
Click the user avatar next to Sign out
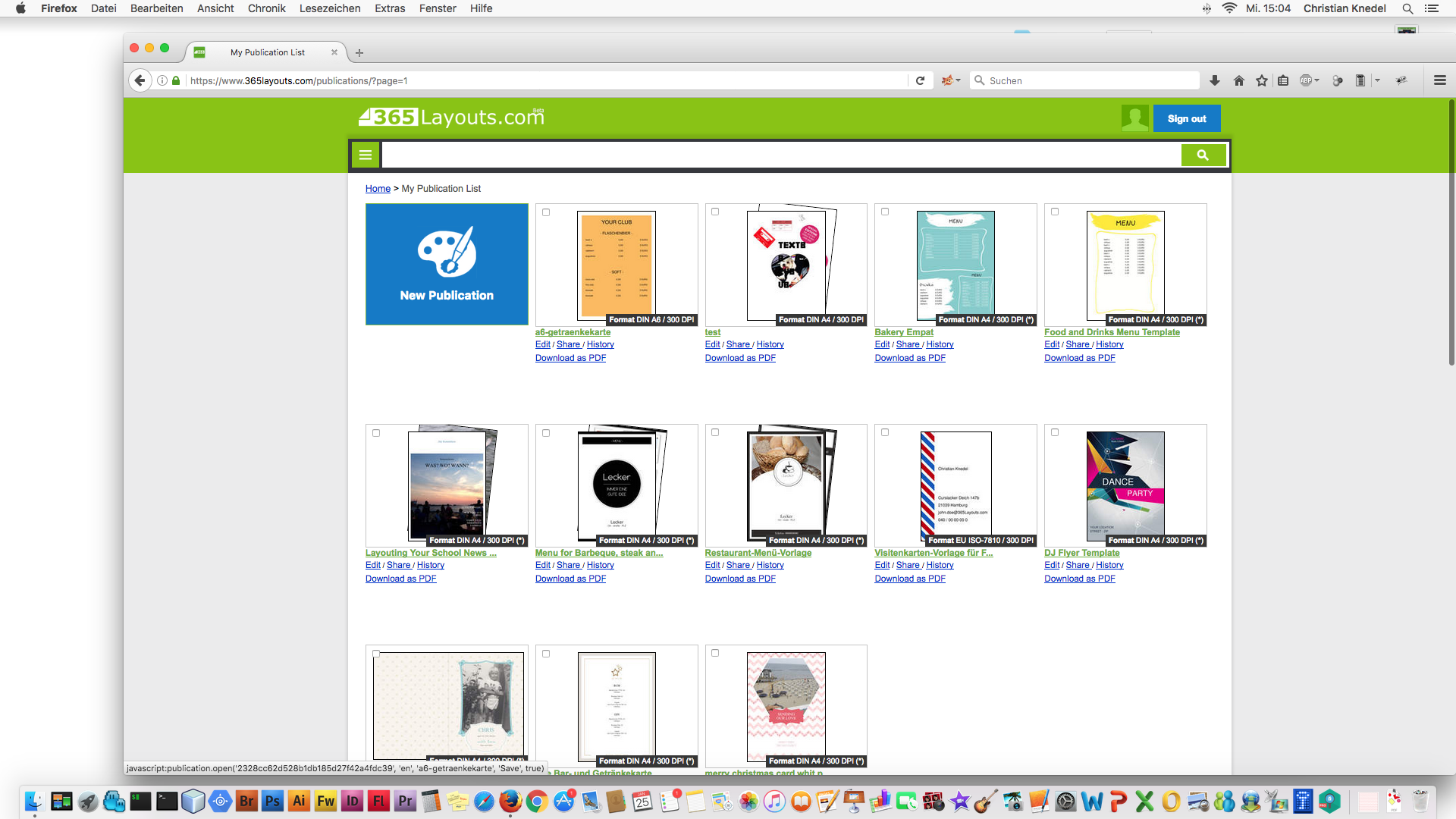pyautogui.click(x=1134, y=118)
